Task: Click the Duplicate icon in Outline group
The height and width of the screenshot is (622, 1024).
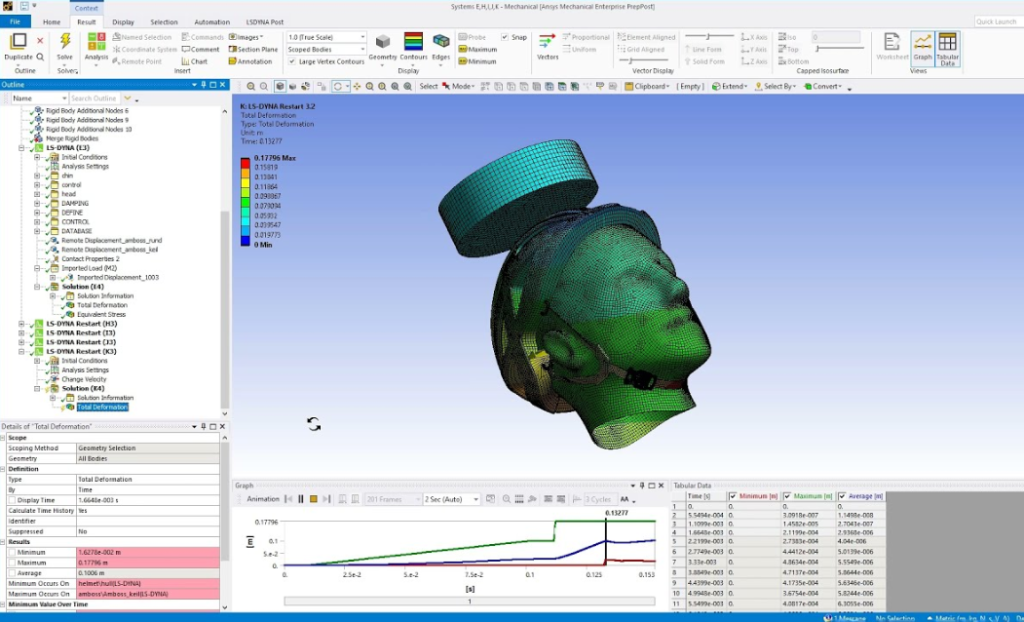Action: coord(18,42)
